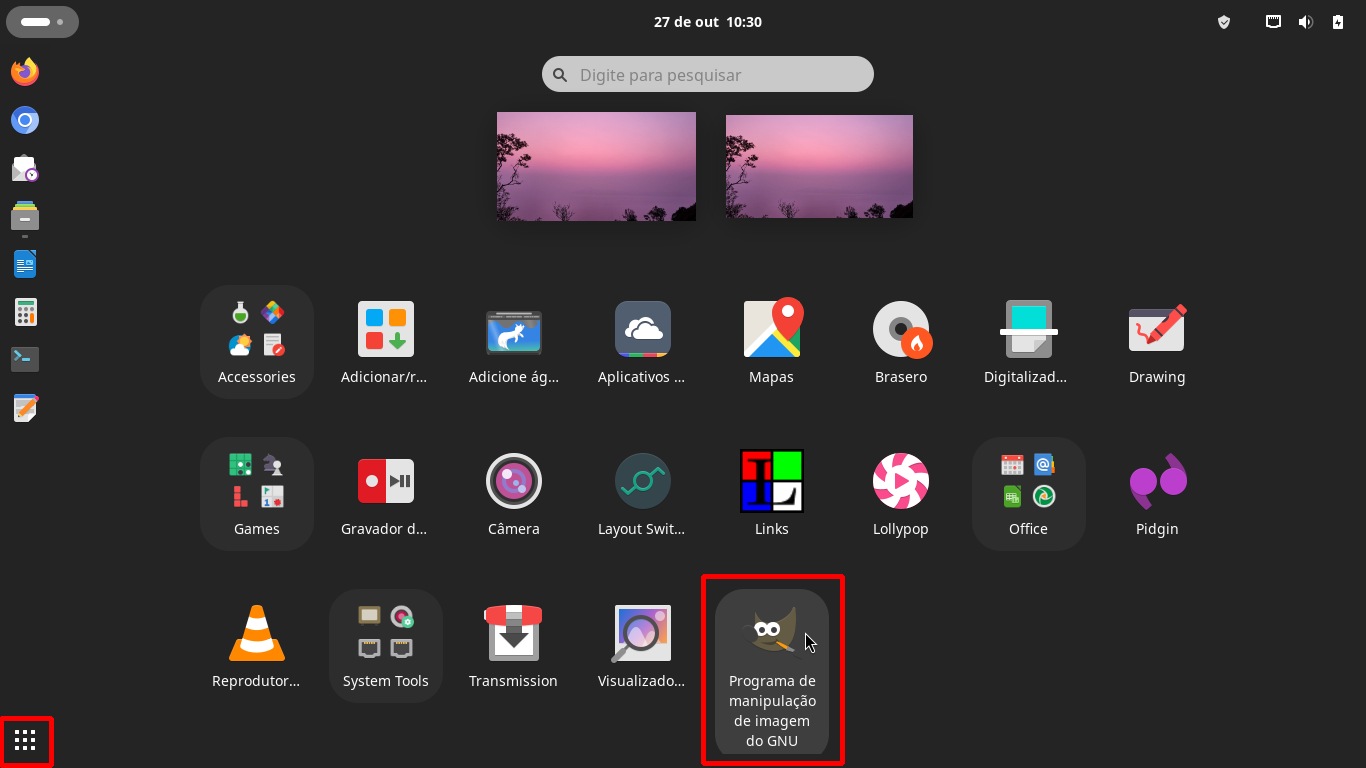The height and width of the screenshot is (768, 1366).
Task: Open the volume system menu
Action: 1305,22
